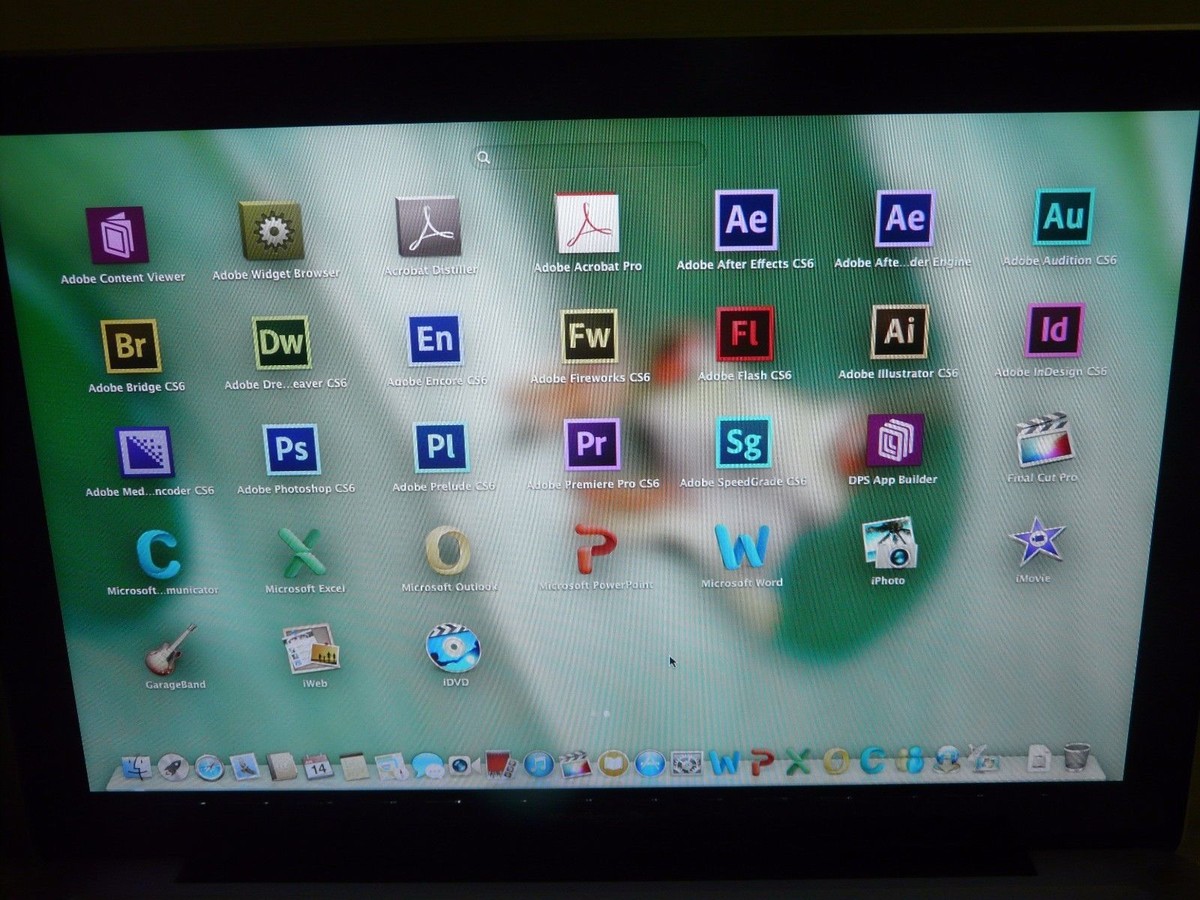Click the Launchpad search field
The image size is (1200, 900).
(588, 156)
